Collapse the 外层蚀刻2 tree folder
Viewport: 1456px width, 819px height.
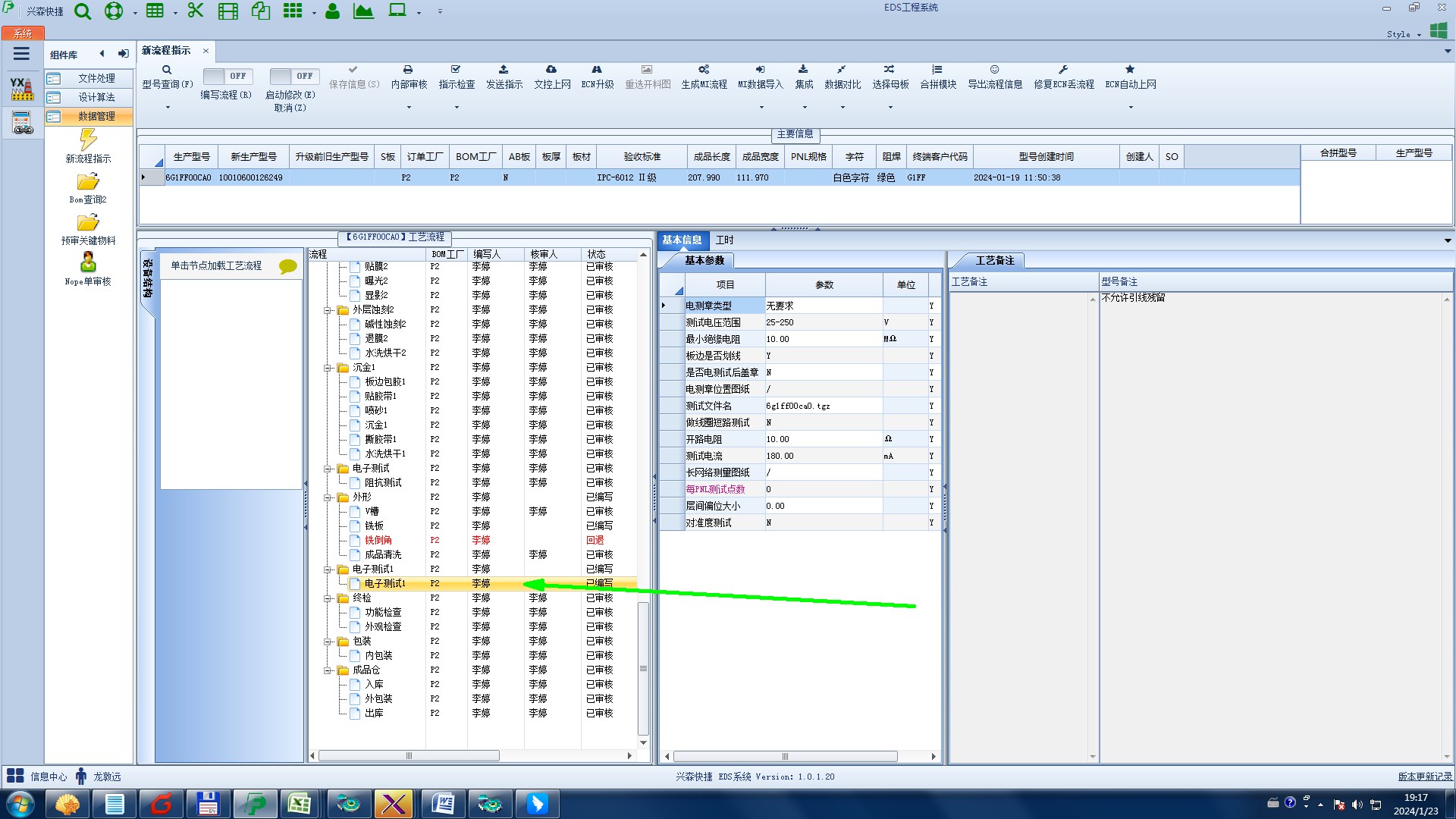[328, 310]
